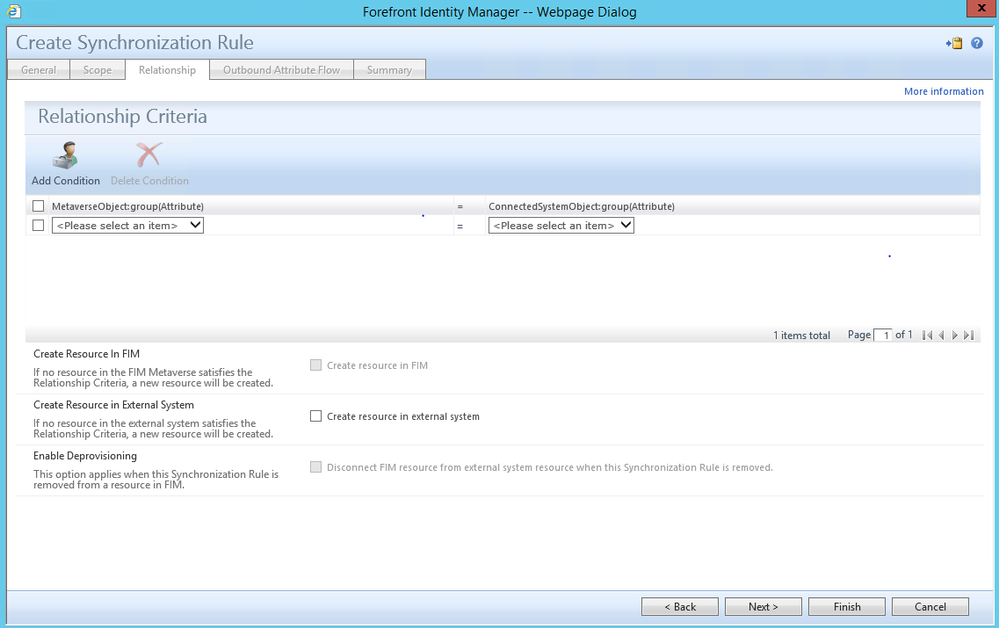Click the ConnectedSystemObject:group(Attribute) column header
Image resolution: width=999 pixels, height=628 pixels.
[581, 206]
